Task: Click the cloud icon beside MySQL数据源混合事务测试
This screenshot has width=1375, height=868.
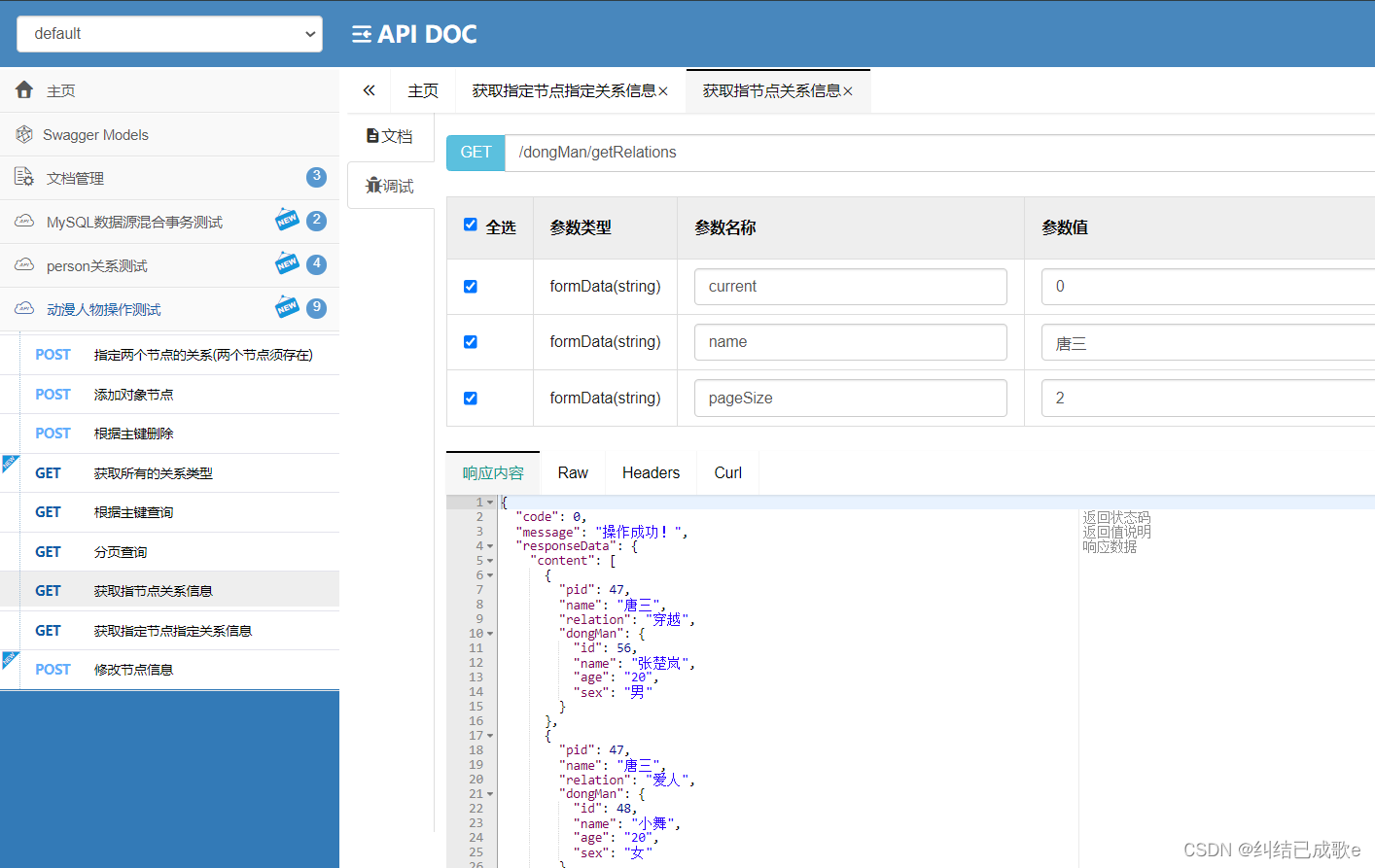Action: [x=24, y=221]
